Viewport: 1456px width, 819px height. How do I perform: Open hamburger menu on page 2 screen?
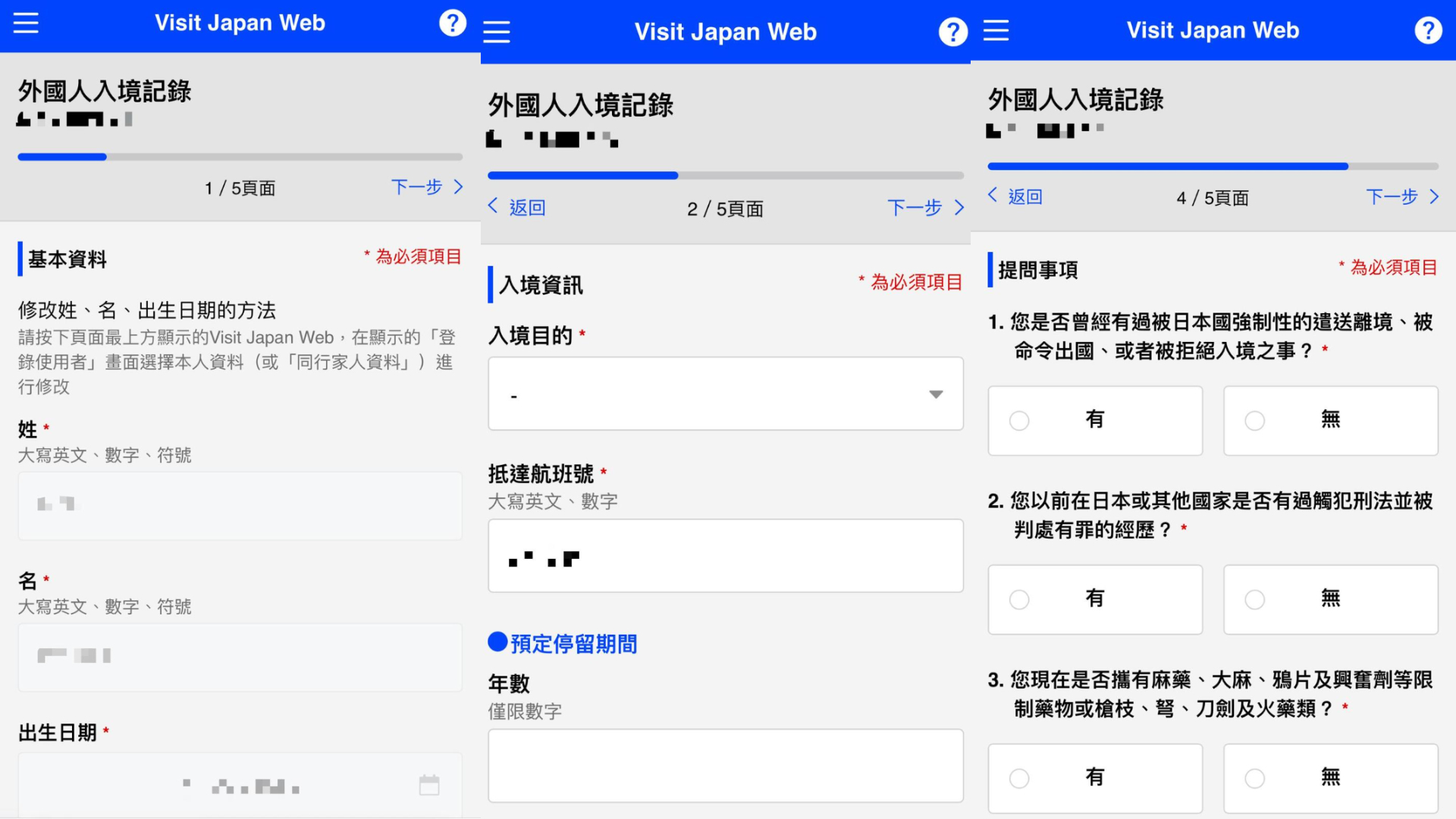(x=497, y=32)
